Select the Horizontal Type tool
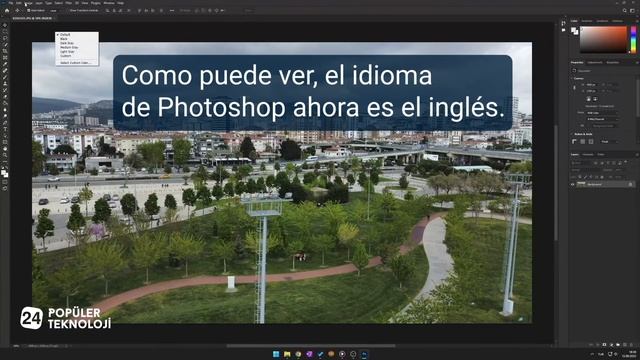Viewport: 640px width, 360px height. pyautogui.click(x=5, y=129)
